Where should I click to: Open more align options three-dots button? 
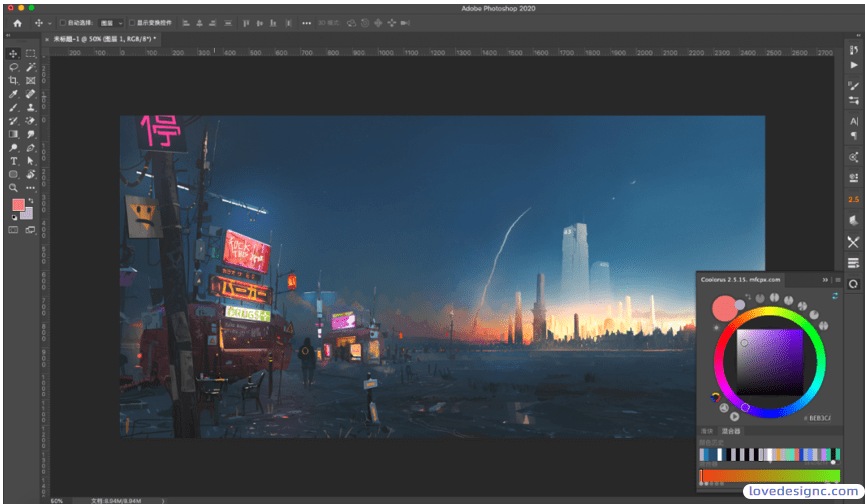coord(306,23)
